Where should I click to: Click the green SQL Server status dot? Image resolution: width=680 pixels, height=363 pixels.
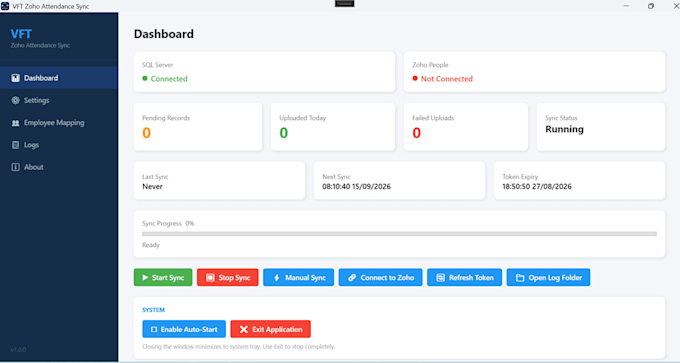tap(145, 78)
